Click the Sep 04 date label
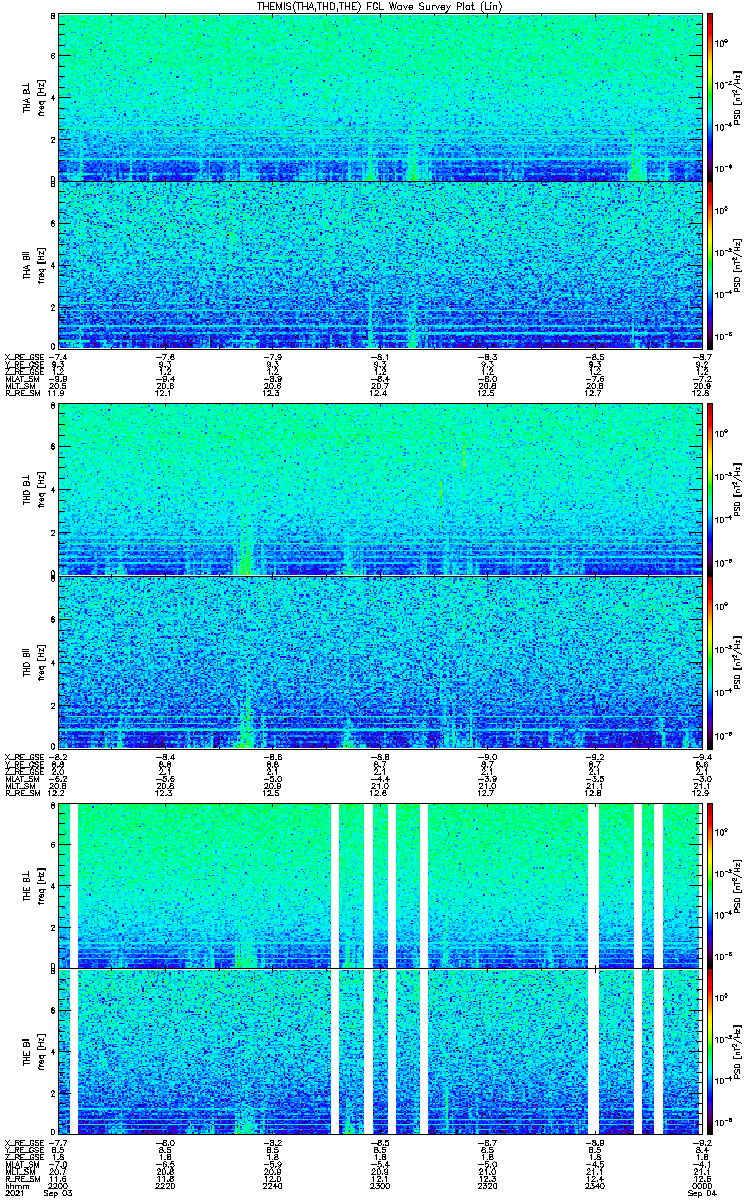750x1200 pixels. 702,1194
